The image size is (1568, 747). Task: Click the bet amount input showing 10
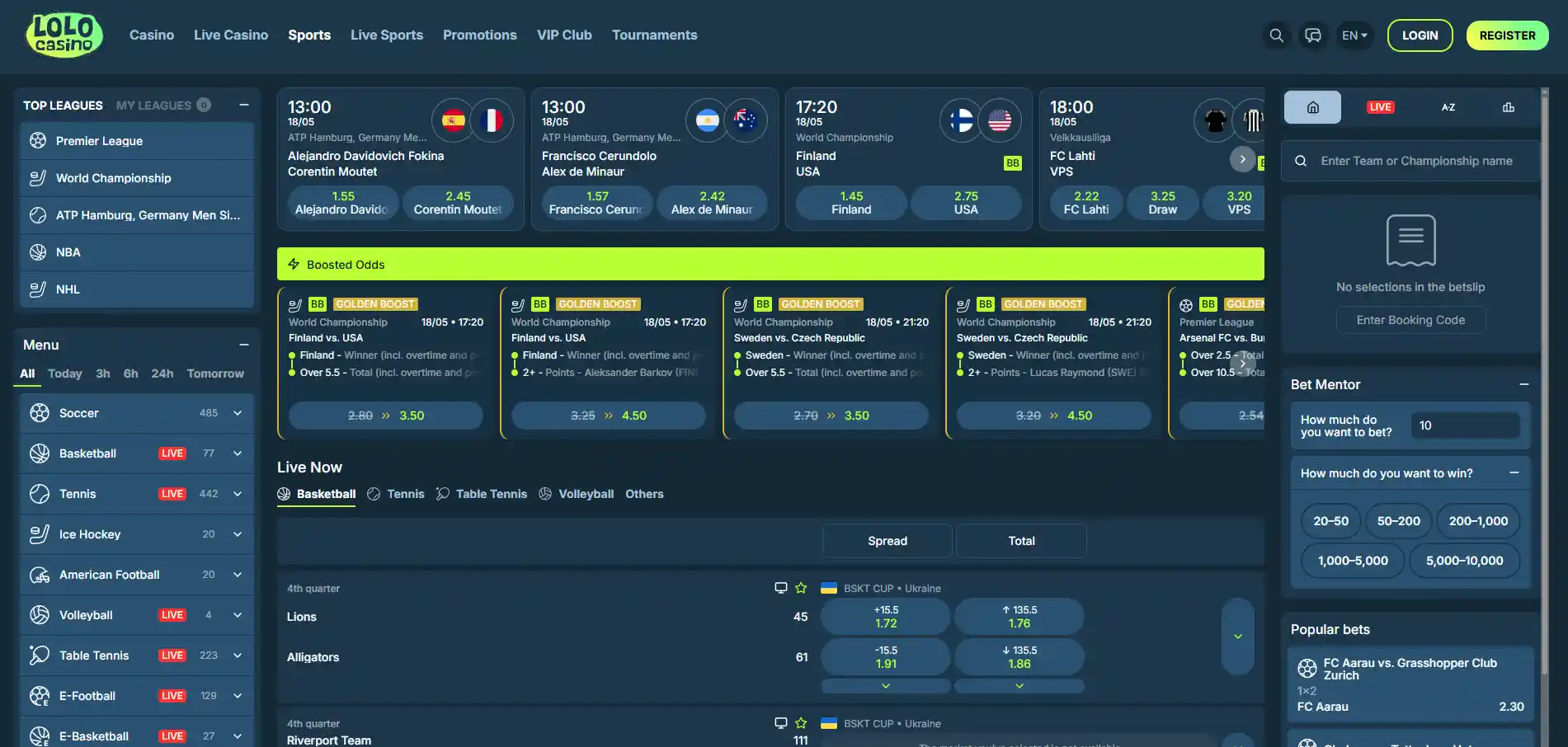(1465, 425)
